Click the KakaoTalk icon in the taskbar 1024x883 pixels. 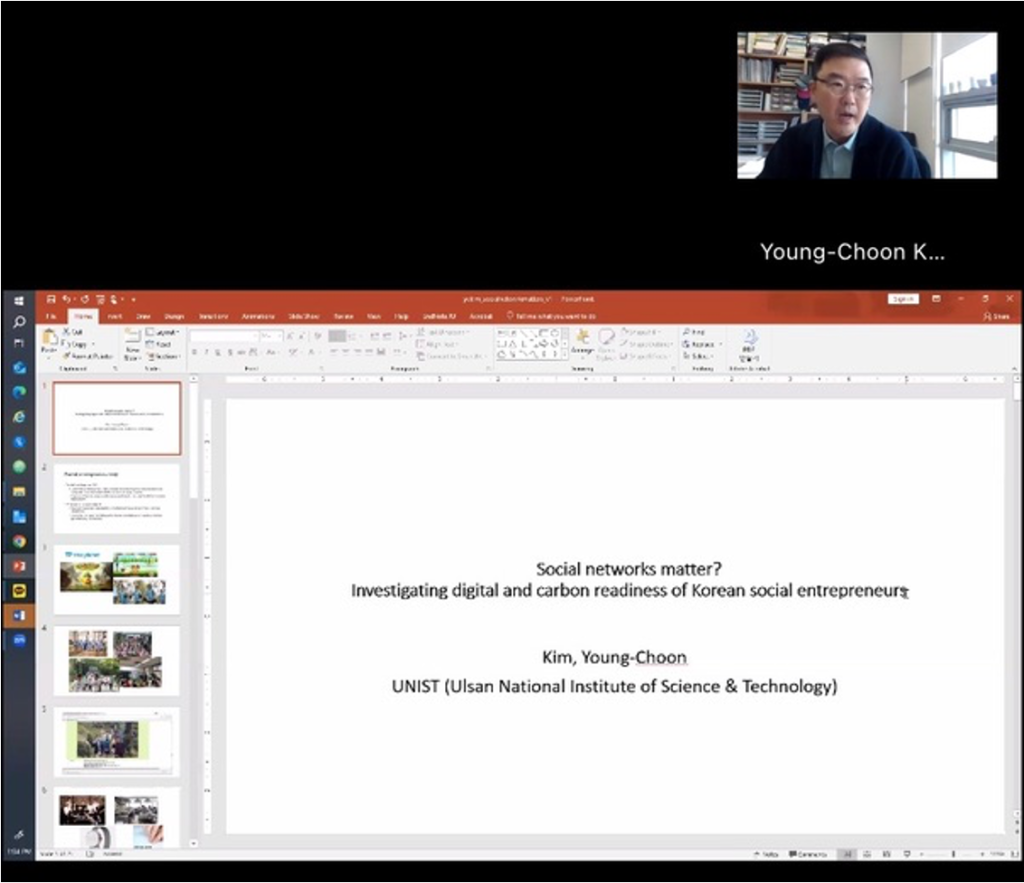[19, 591]
